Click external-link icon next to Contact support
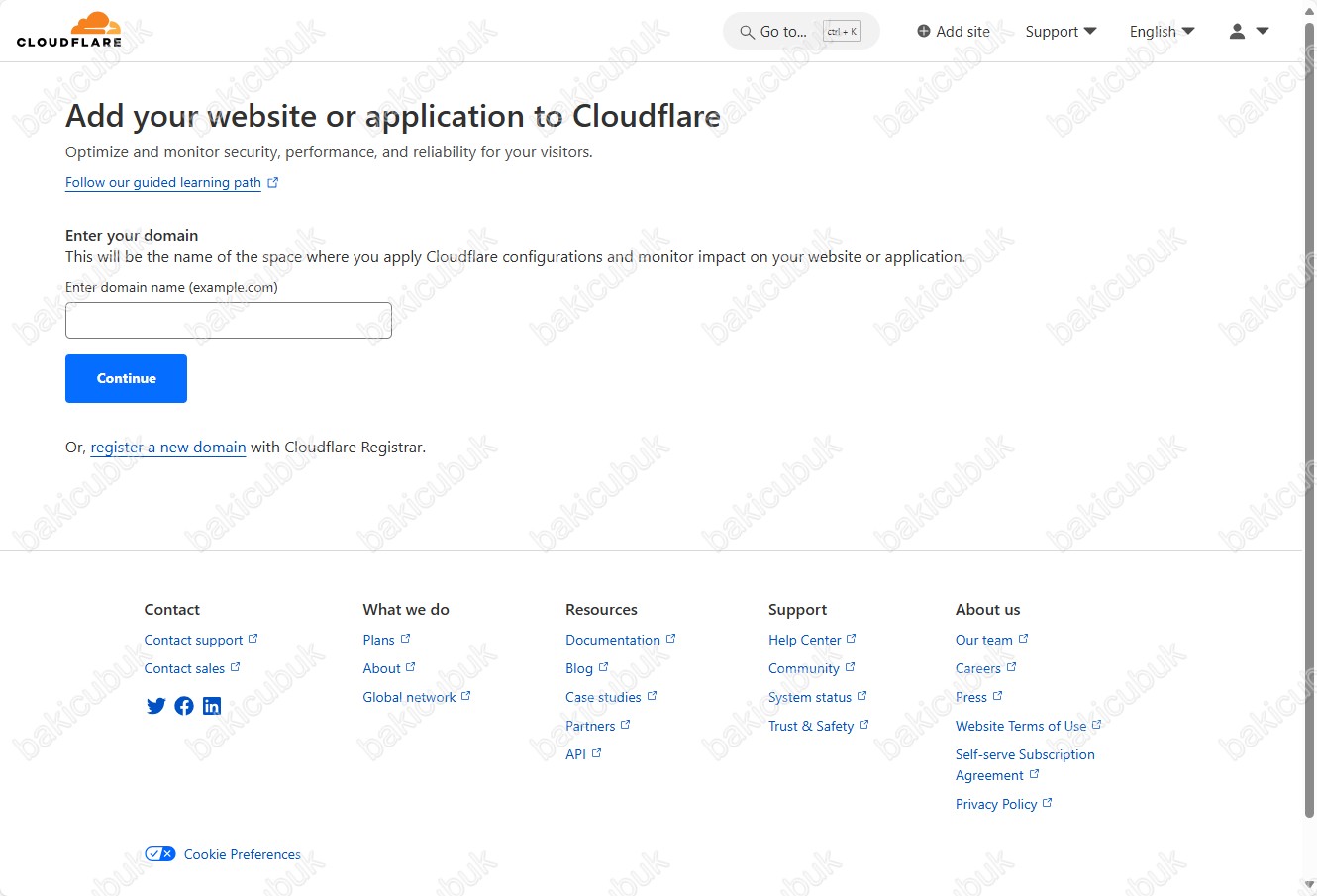Image resolution: width=1317 pixels, height=896 pixels. click(253, 639)
